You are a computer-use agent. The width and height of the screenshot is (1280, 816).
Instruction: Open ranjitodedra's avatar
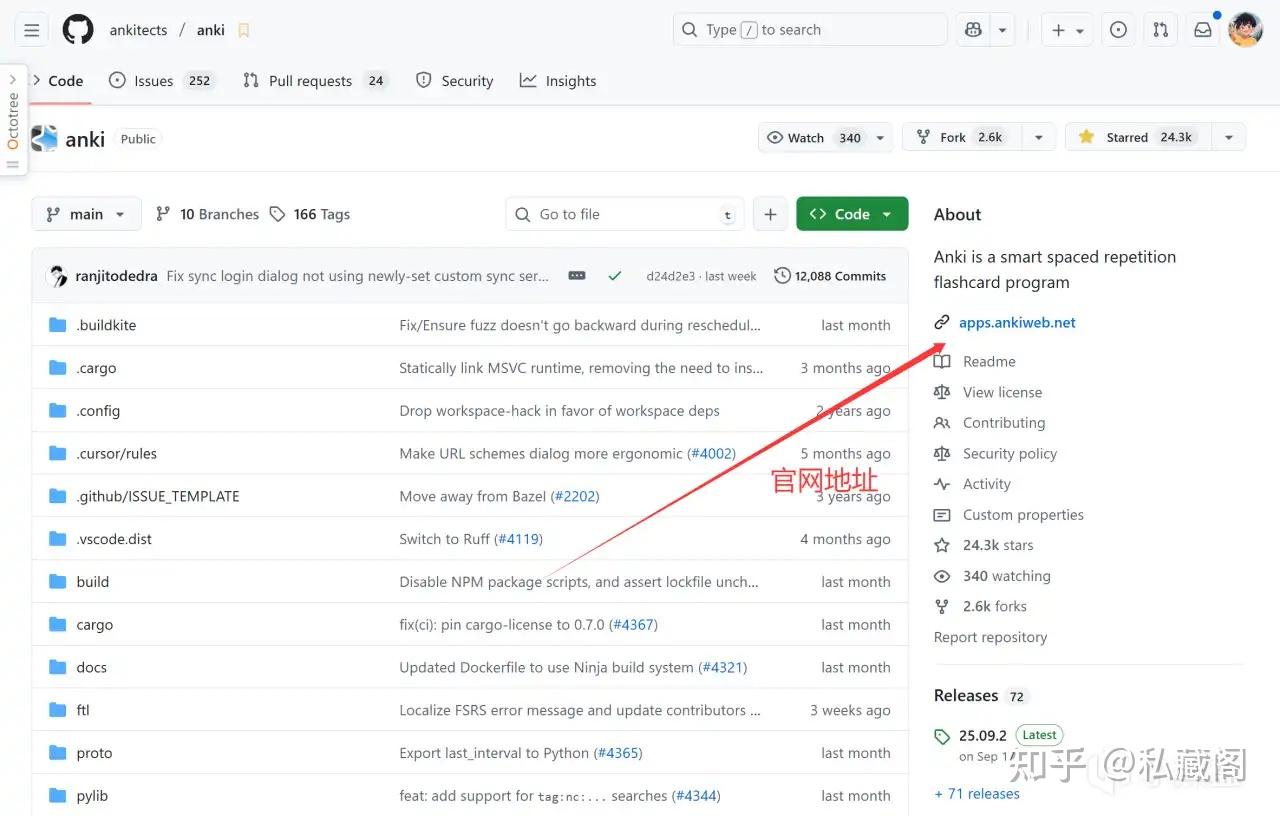coord(58,276)
